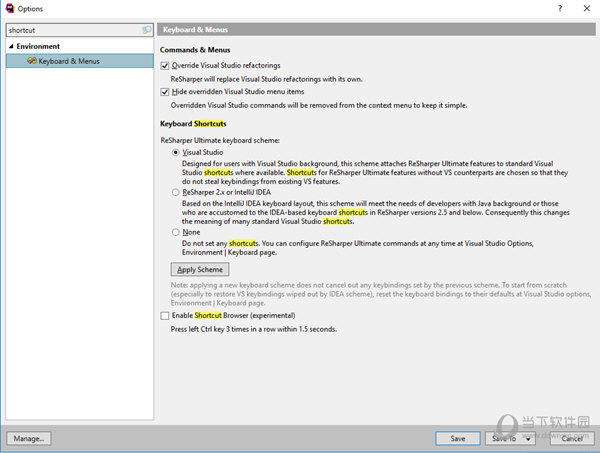Viewport: 600px width, 453px height.
Task: Toggle Hide overridden Visual Studio menu items
Action: click(x=165, y=92)
